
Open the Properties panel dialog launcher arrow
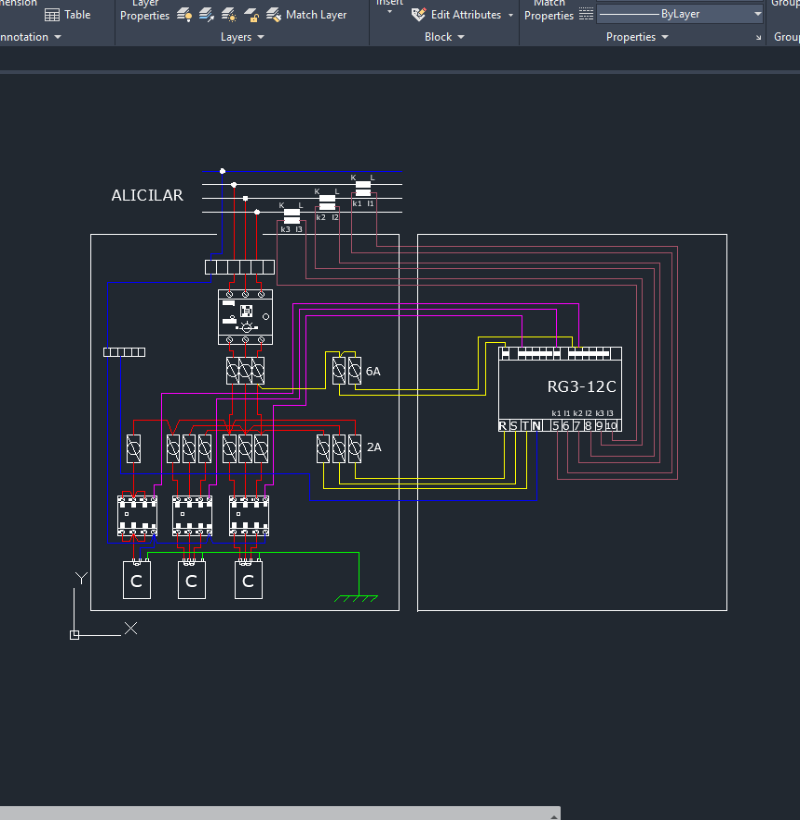[758, 38]
